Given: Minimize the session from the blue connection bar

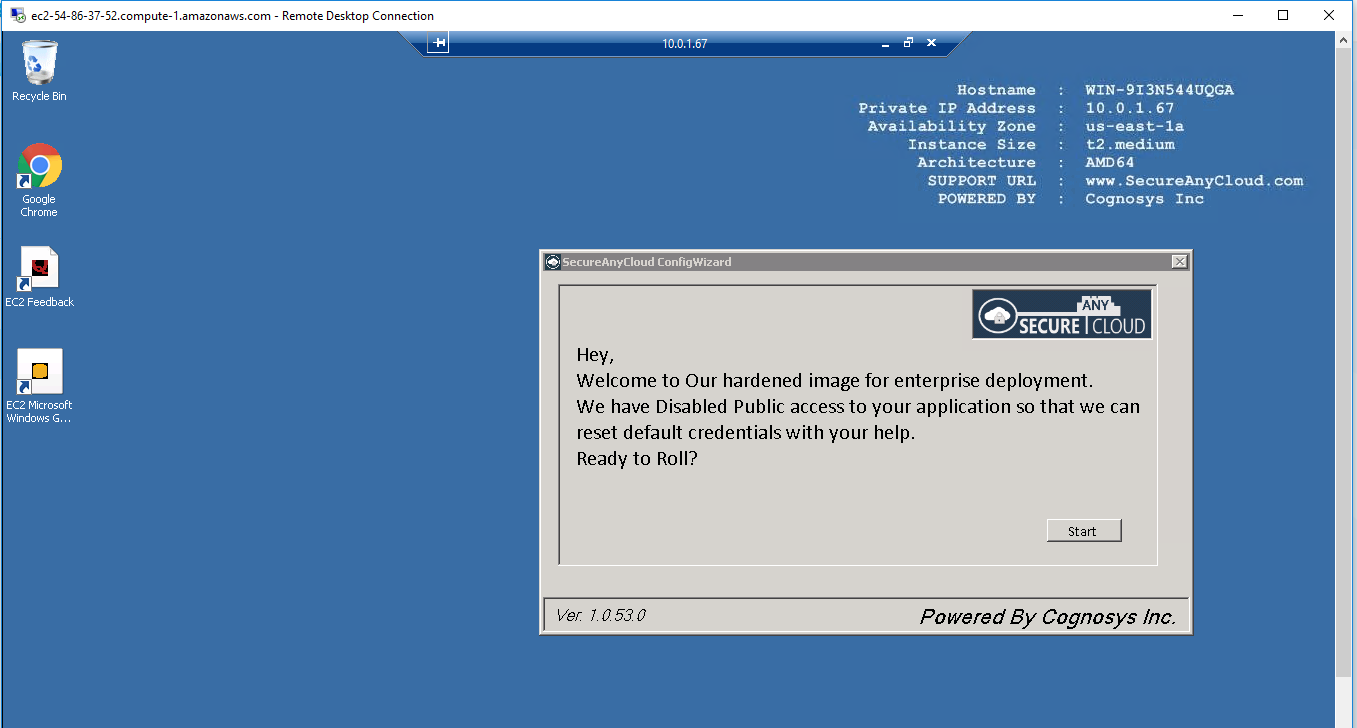Looking at the screenshot, I should [x=885, y=44].
